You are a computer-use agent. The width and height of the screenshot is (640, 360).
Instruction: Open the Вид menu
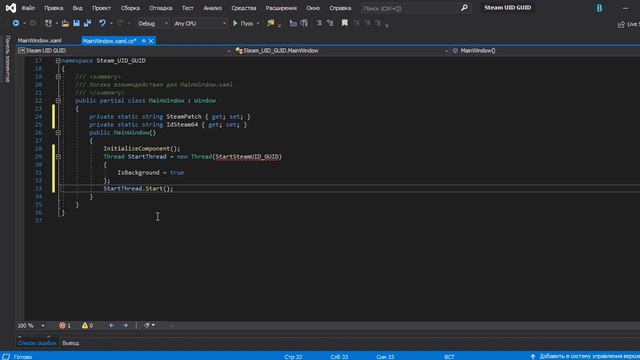pyautogui.click(x=77, y=8)
